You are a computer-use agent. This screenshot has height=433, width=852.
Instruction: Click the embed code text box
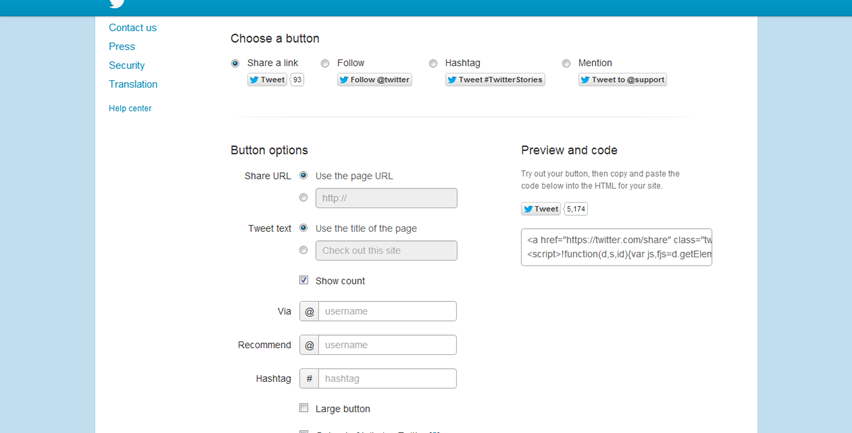(616, 247)
